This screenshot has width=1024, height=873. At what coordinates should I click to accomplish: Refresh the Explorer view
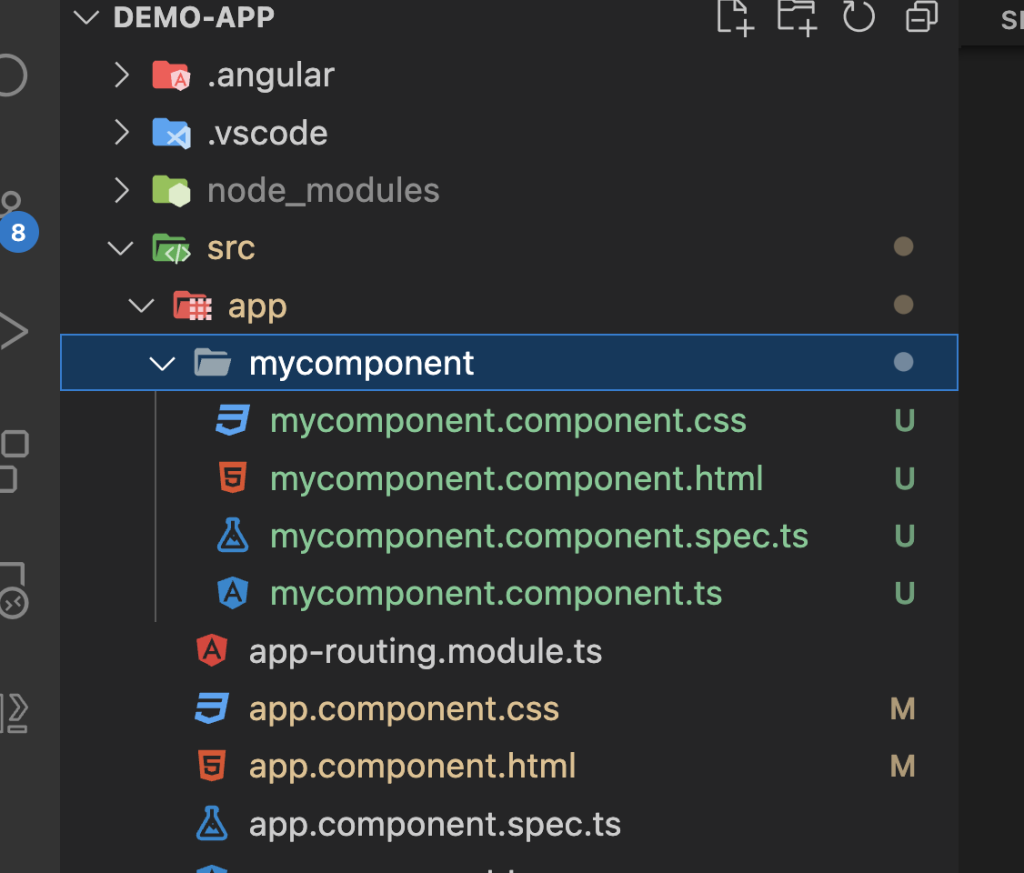[x=859, y=16]
